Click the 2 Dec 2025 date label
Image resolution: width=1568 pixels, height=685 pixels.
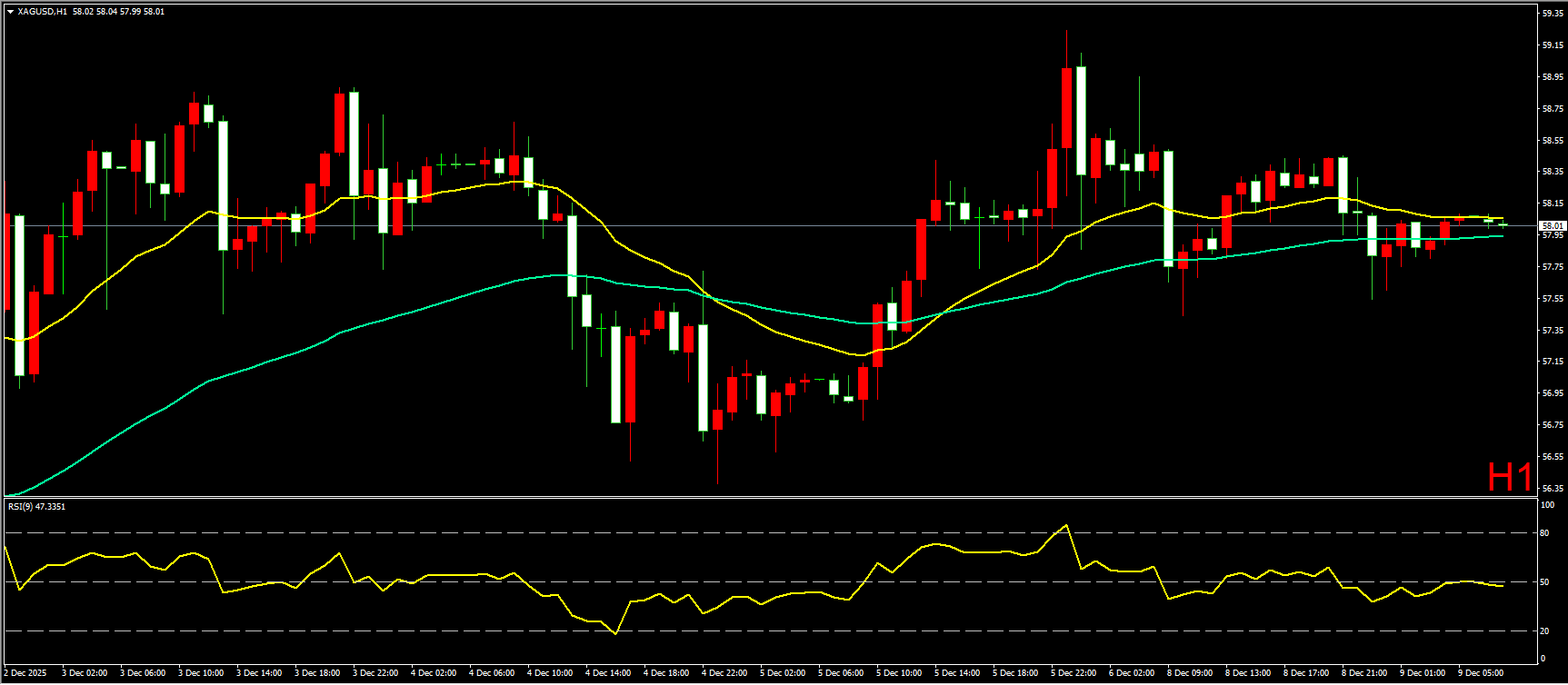click(x=25, y=673)
